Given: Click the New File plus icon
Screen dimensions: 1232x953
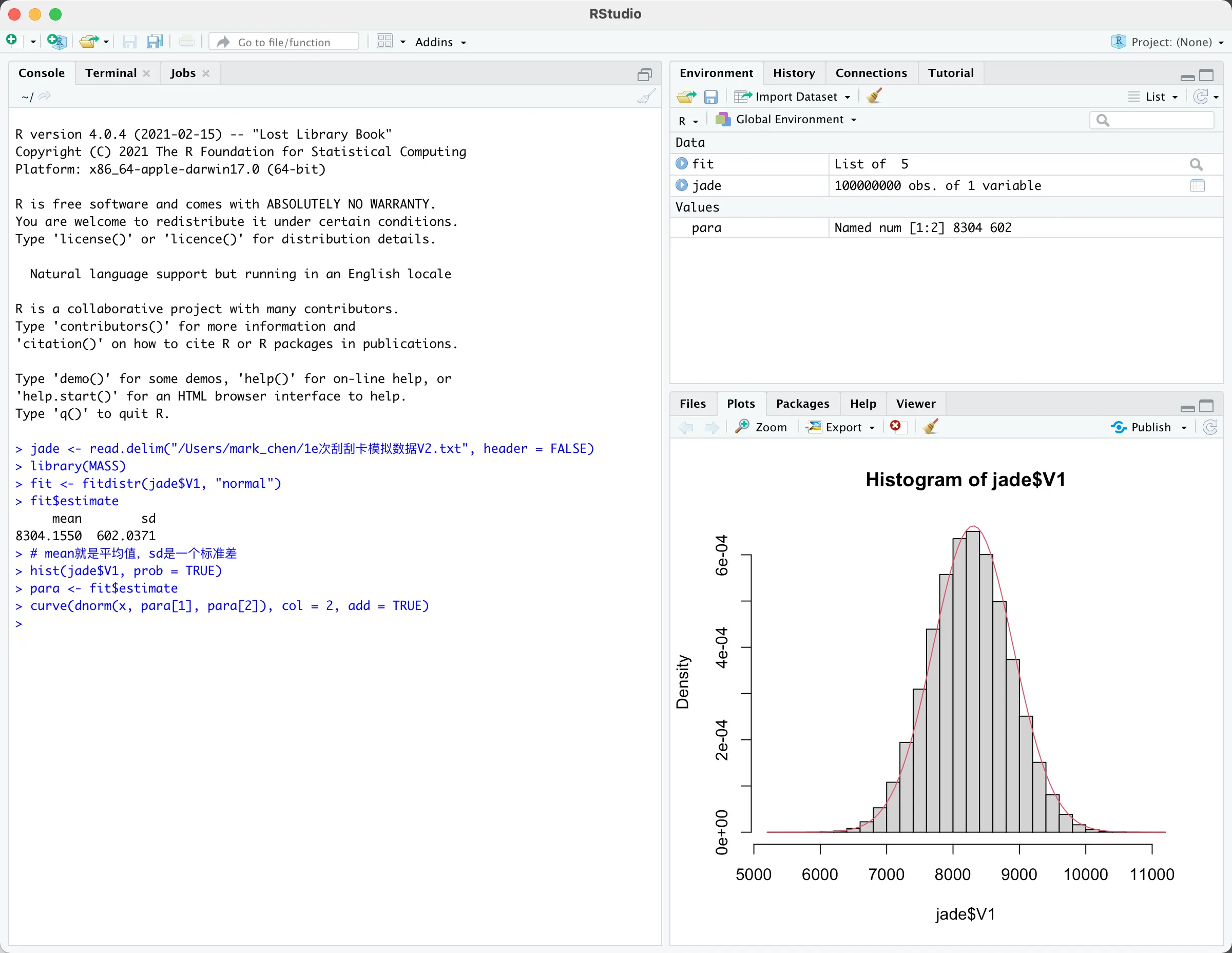Looking at the screenshot, I should (x=12, y=41).
